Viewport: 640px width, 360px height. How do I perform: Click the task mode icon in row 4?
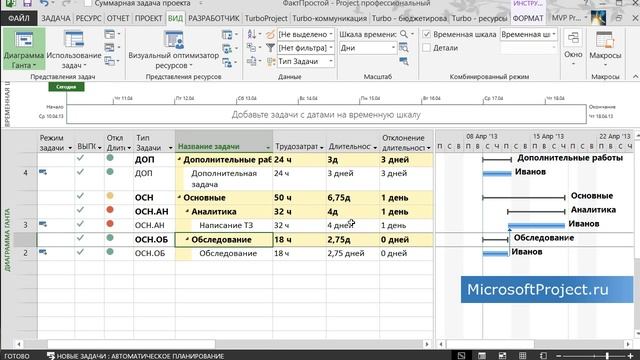(43, 173)
